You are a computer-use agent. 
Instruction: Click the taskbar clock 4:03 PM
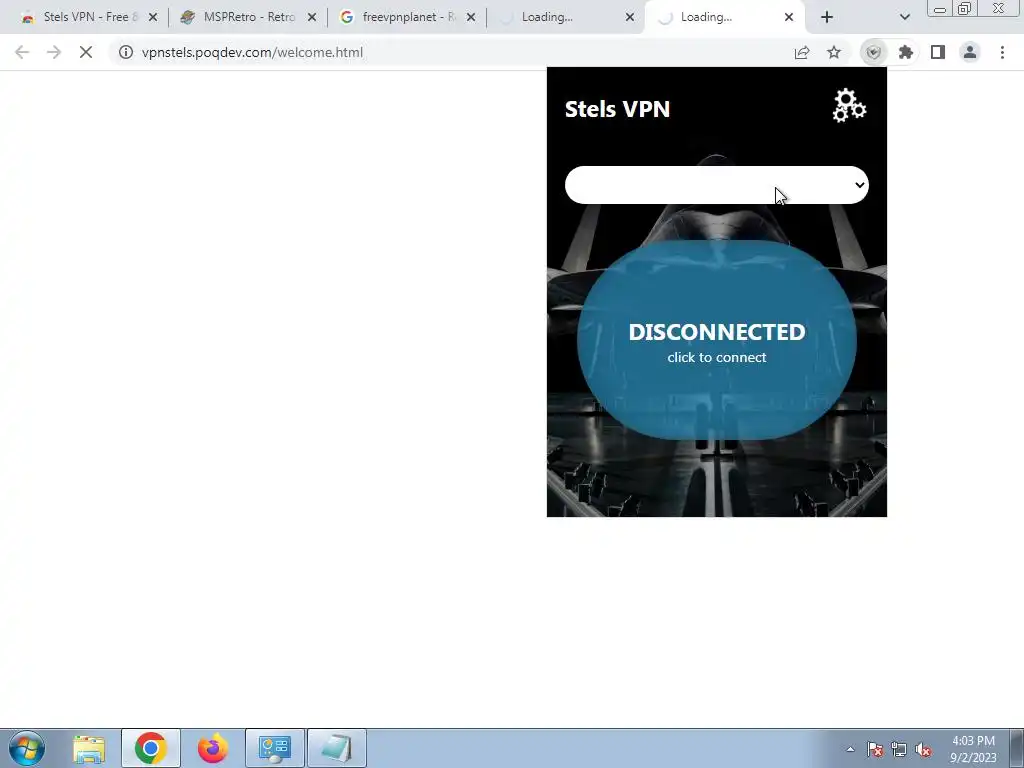tap(973, 749)
